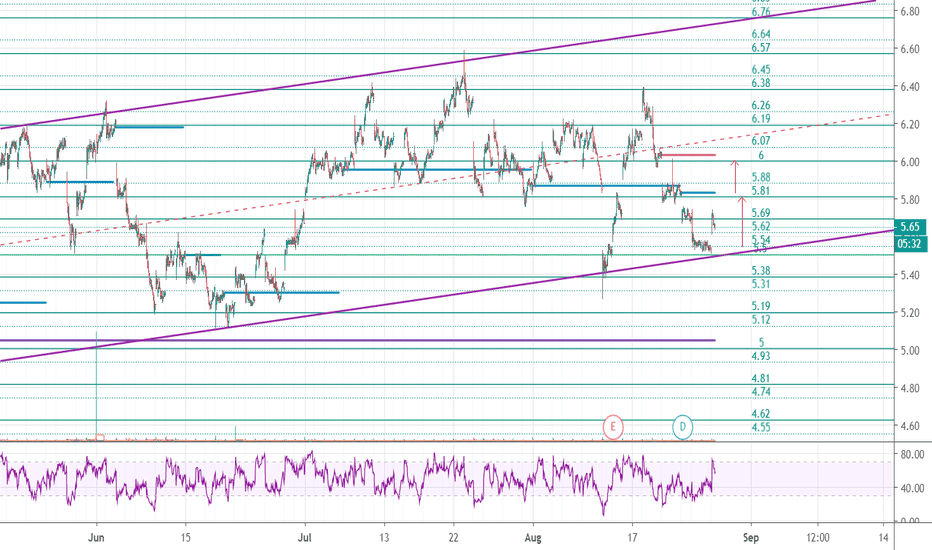The height and width of the screenshot is (550, 932).
Task: Select the 6.19 level label
Action: [x=761, y=119]
